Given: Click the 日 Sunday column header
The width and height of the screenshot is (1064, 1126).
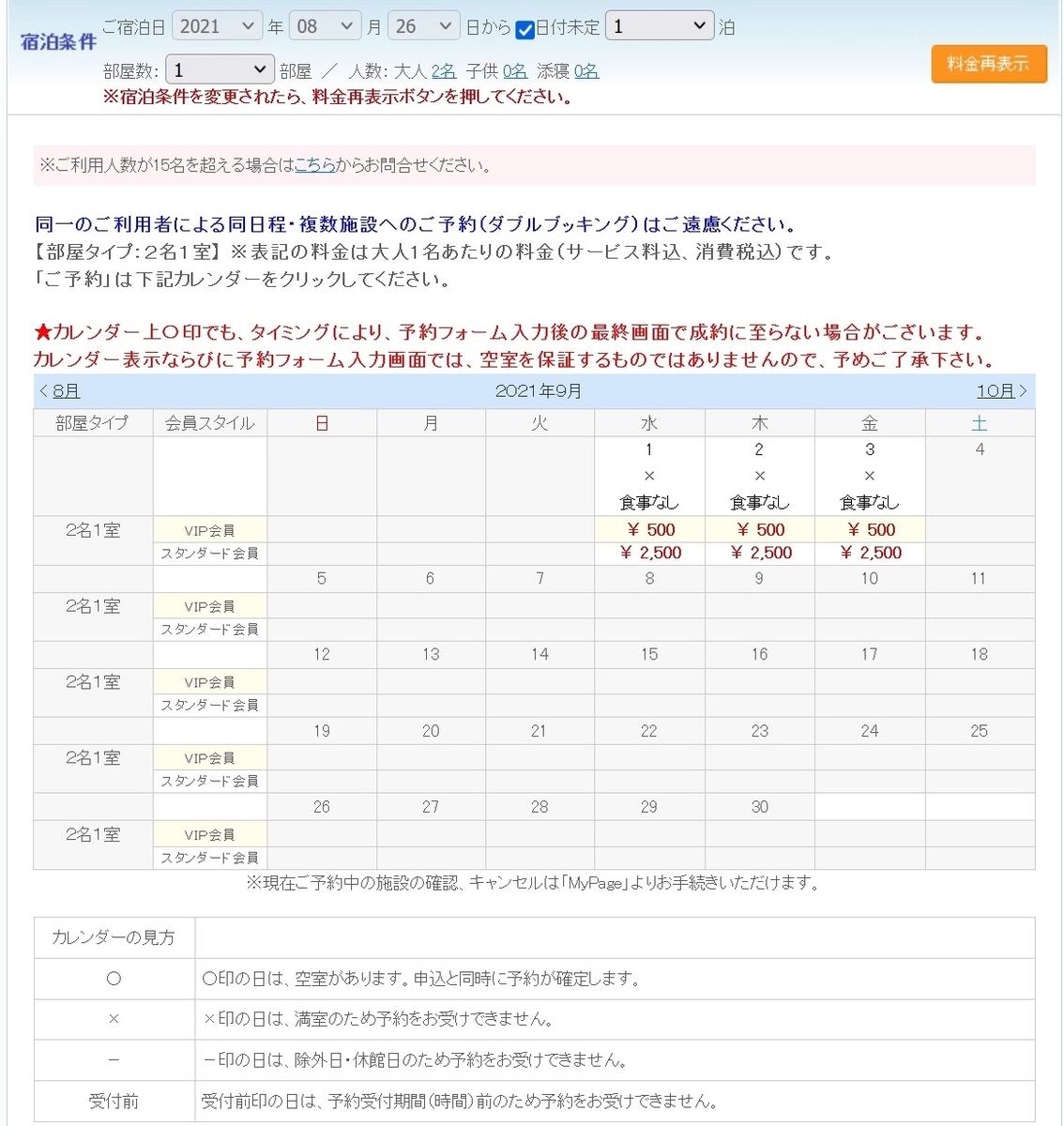Looking at the screenshot, I should click(322, 423).
